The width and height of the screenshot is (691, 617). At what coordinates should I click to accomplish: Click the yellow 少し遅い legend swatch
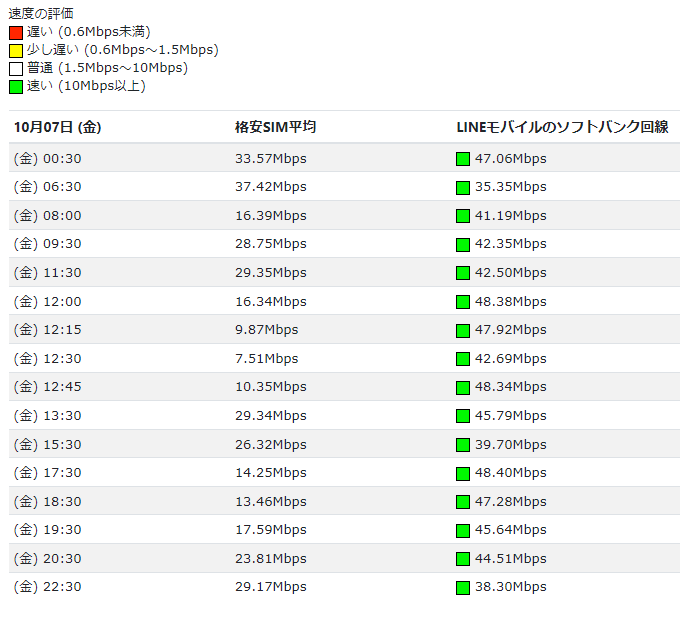(x=16, y=51)
